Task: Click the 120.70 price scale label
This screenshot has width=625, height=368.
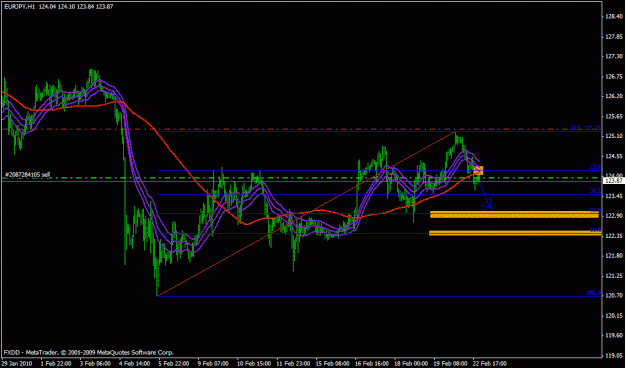Action: [x=614, y=295]
